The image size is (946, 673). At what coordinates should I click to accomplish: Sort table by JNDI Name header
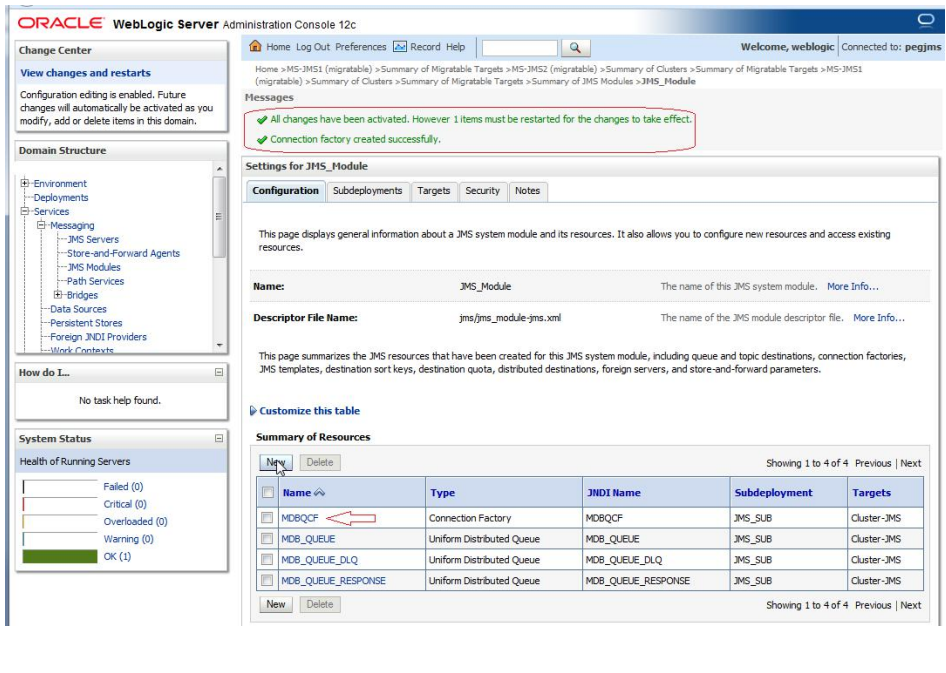(614, 493)
